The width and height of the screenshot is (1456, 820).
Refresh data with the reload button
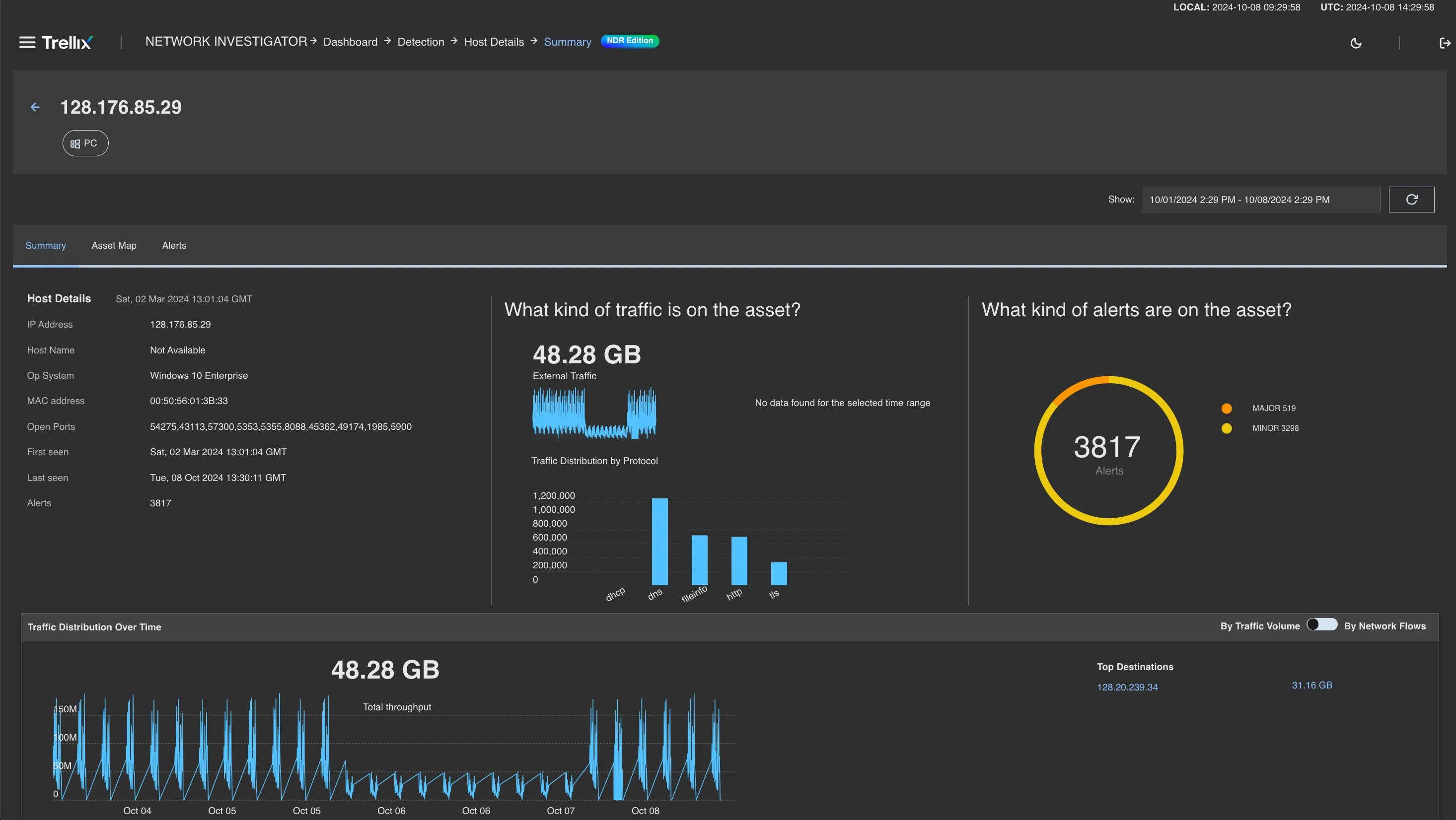tap(1411, 200)
